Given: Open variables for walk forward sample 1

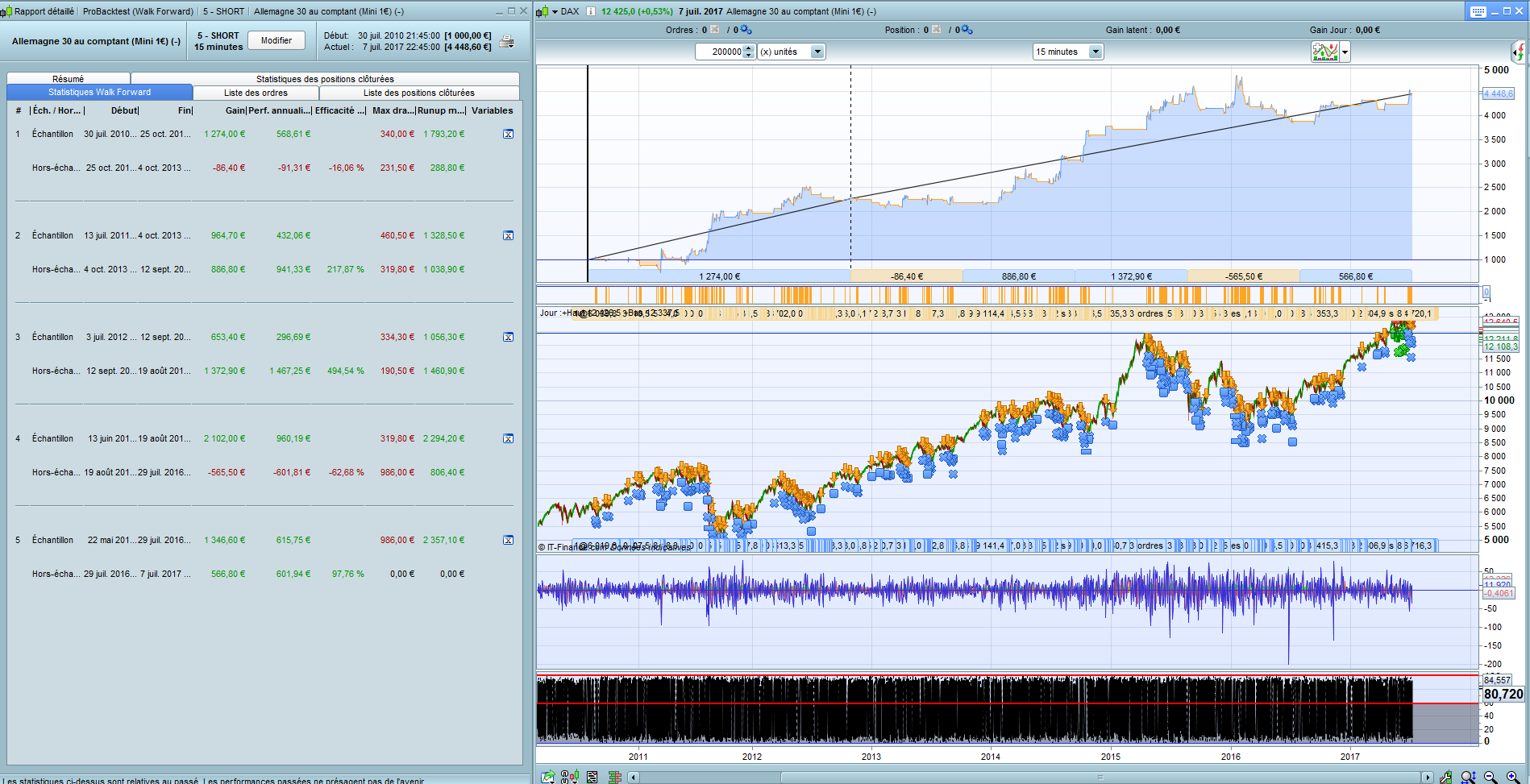Looking at the screenshot, I should tap(509, 135).
